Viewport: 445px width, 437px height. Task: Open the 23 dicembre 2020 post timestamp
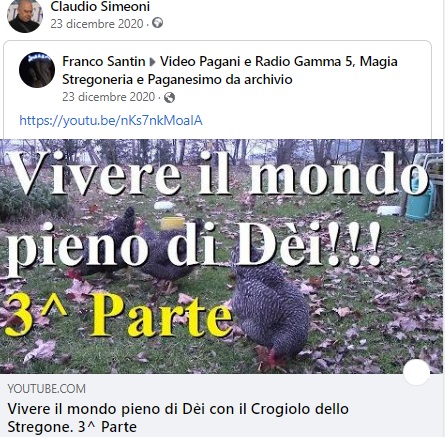[x=97, y=24]
